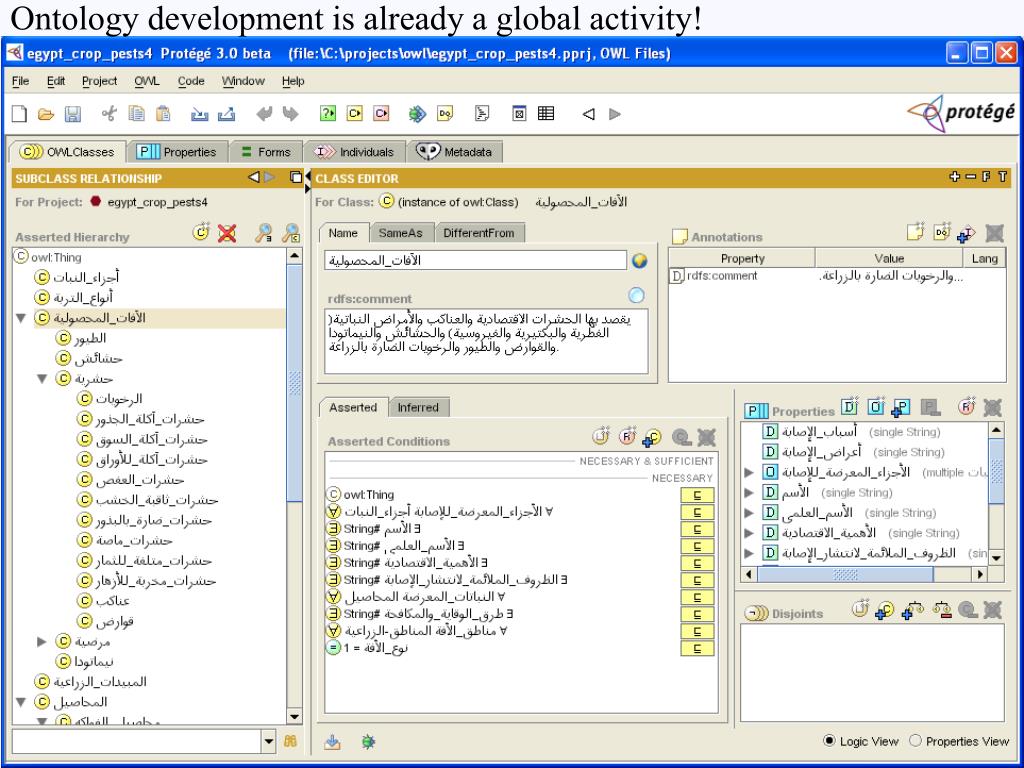Click the pink R icon above Asserted Conditions

point(627,436)
